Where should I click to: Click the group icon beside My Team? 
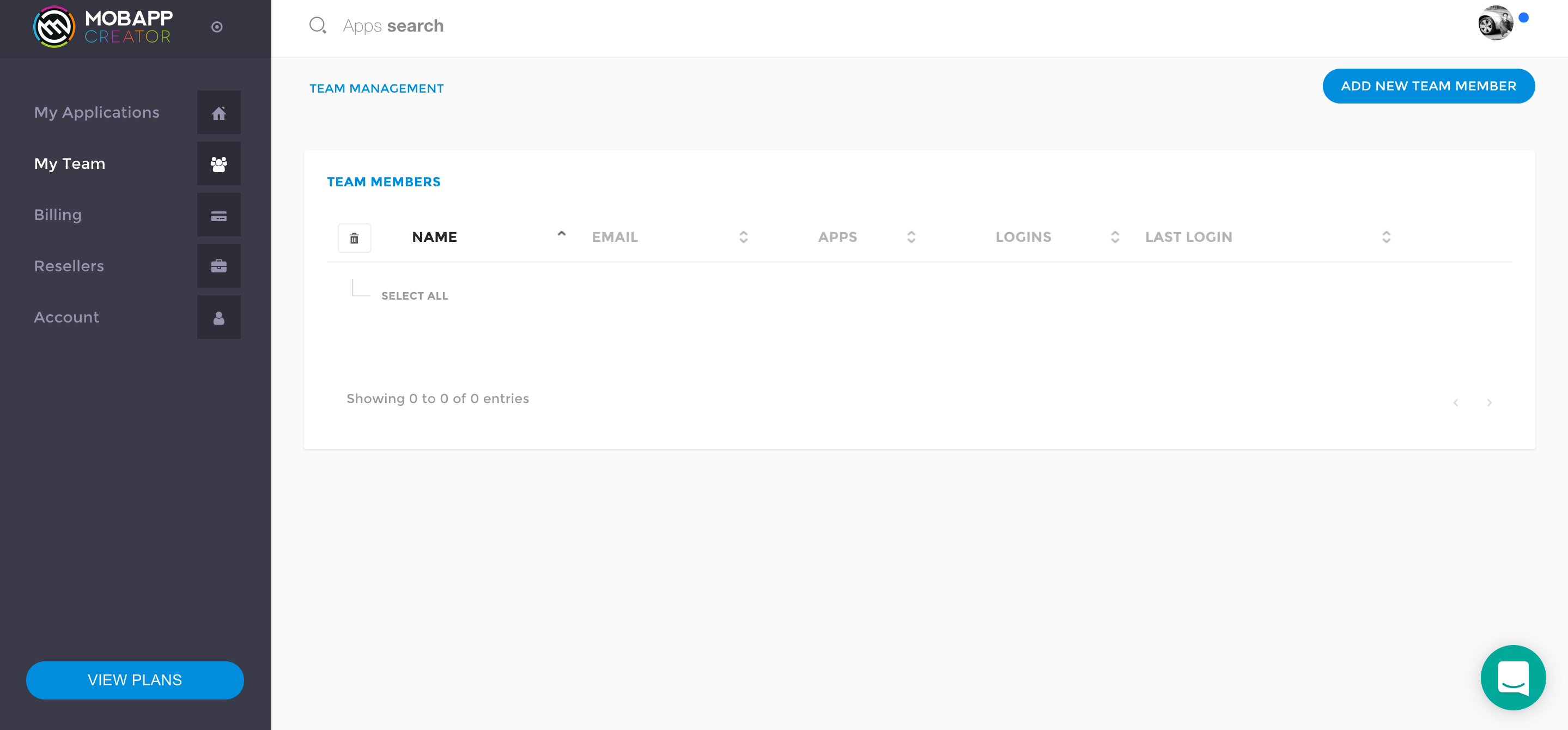coord(218,164)
